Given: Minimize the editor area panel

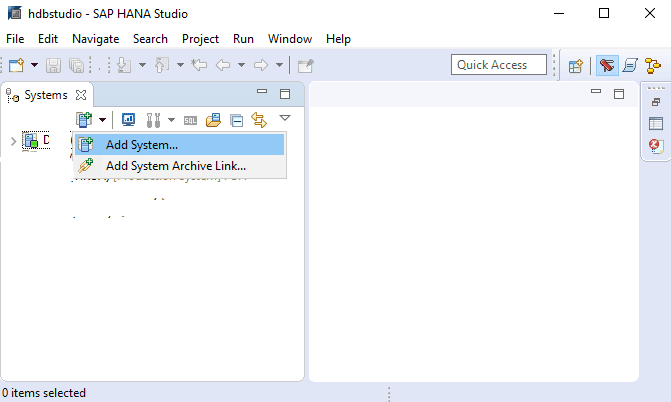Looking at the screenshot, I should 596,91.
